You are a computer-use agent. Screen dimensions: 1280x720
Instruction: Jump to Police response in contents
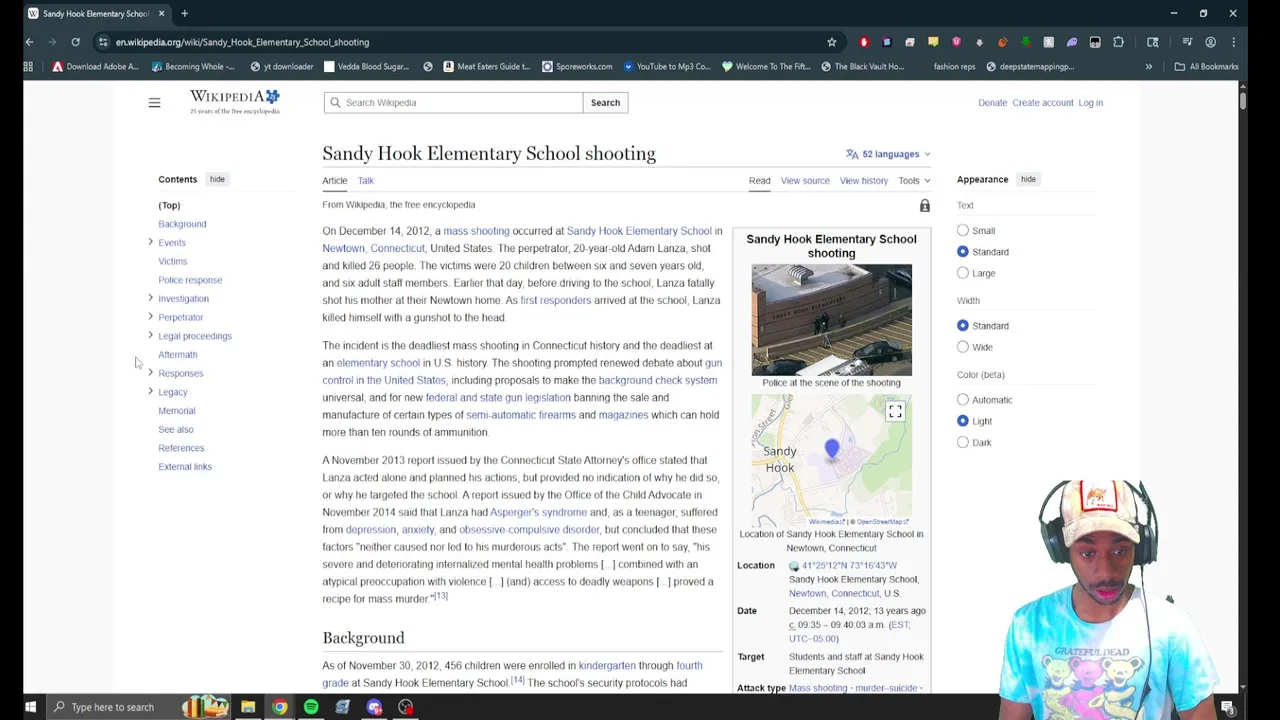click(190, 280)
